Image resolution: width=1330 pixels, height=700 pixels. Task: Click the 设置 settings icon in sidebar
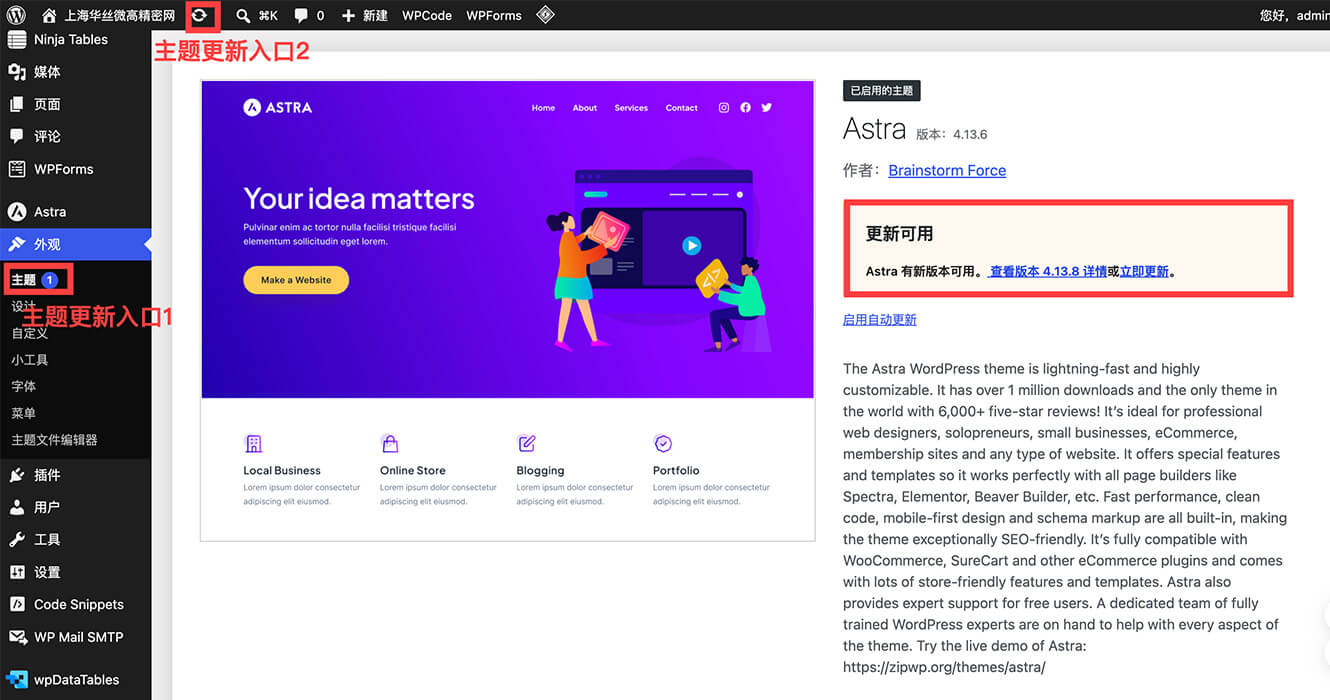(x=17, y=572)
